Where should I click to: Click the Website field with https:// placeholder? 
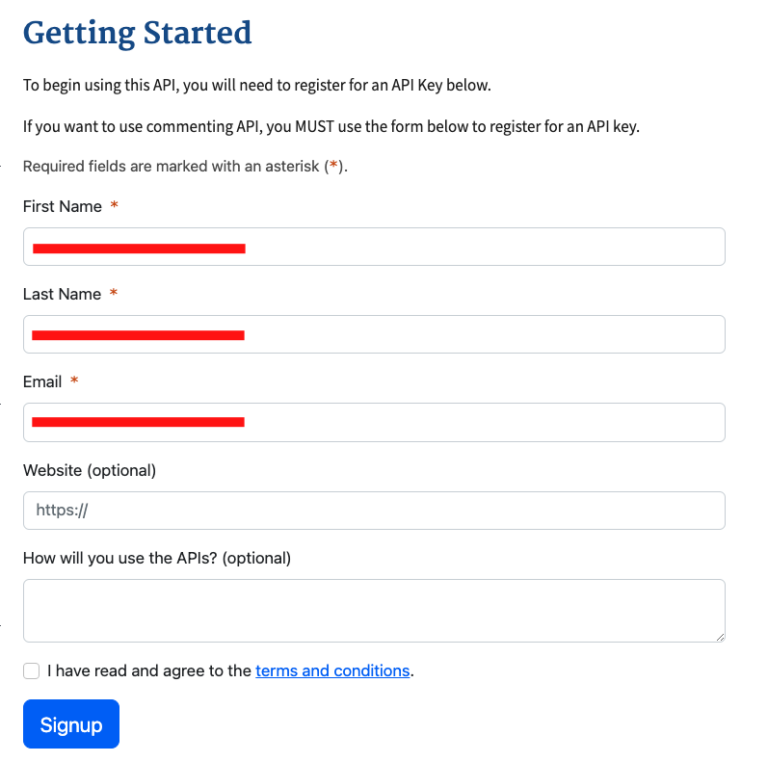374,510
